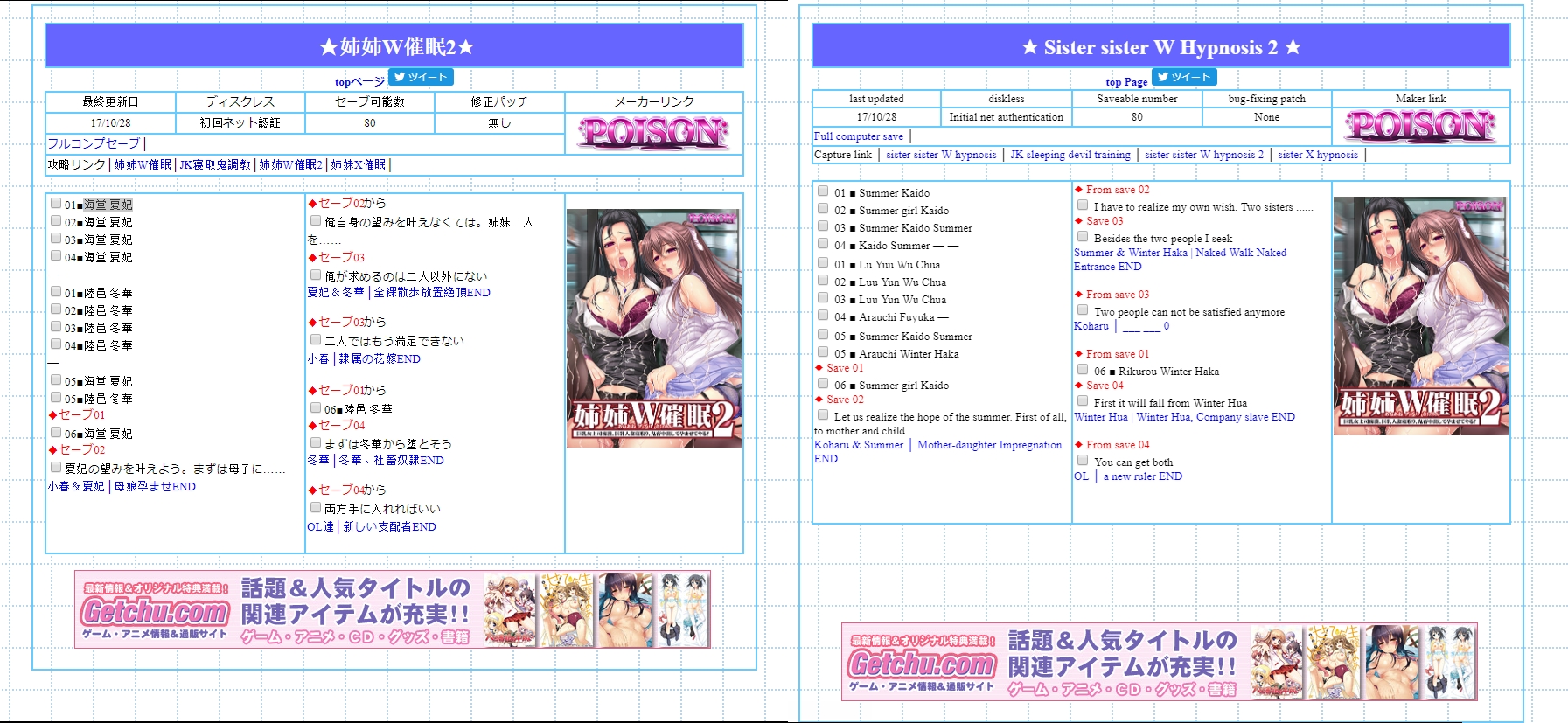Click the 'Initial net authentication' cell
Image resolution: width=1568 pixels, height=723 pixels.
click(x=1007, y=117)
